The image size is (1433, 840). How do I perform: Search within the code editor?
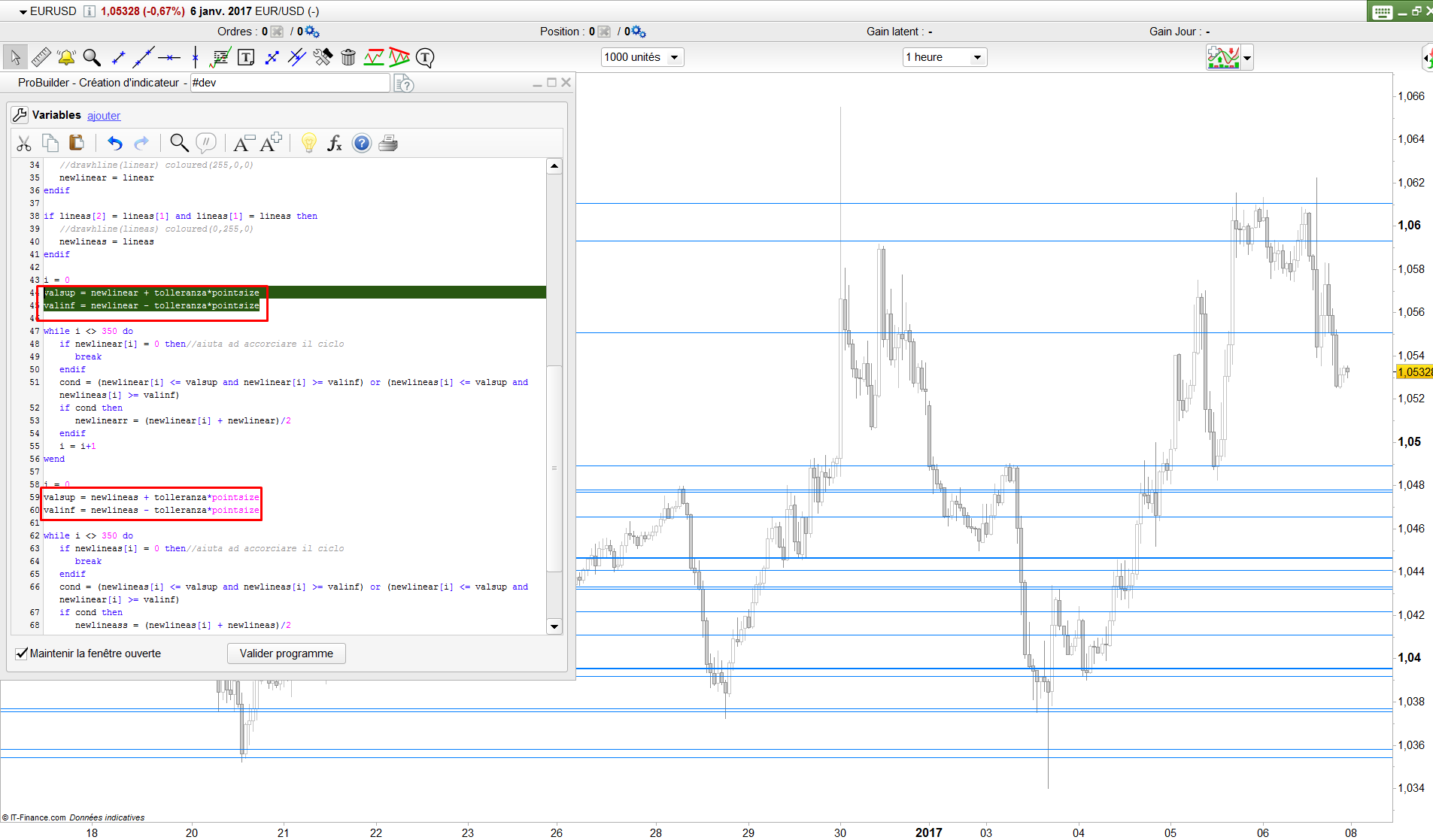[x=179, y=143]
